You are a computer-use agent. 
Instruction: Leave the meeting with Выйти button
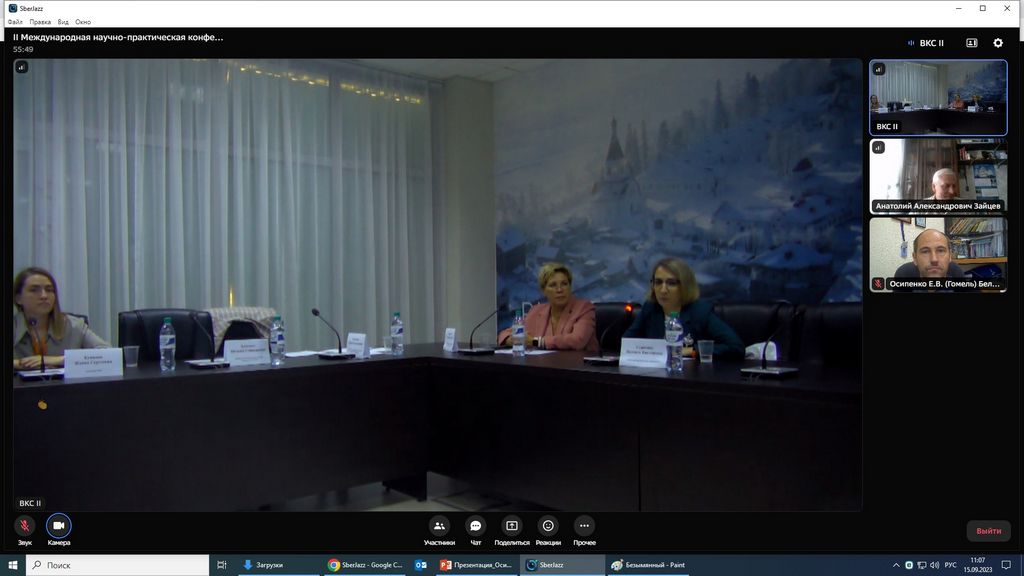coord(988,531)
